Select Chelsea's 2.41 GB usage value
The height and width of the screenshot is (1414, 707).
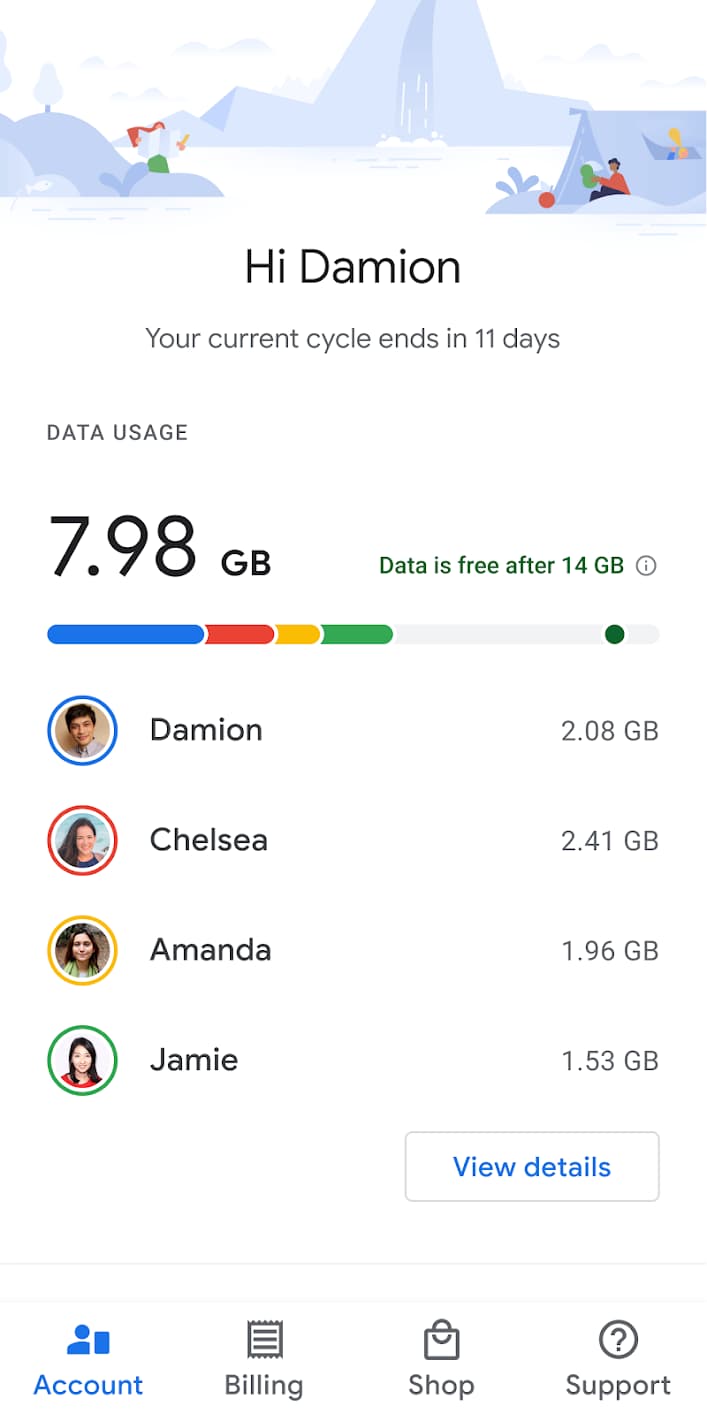(609, 841)
